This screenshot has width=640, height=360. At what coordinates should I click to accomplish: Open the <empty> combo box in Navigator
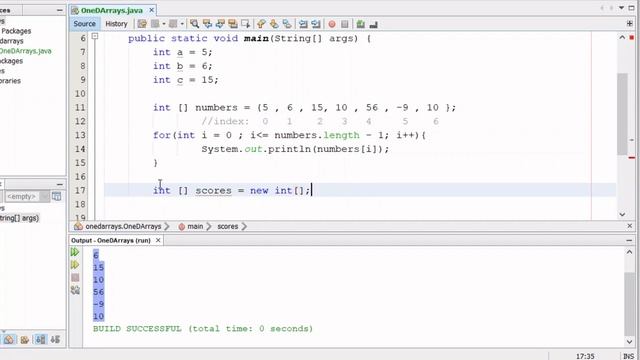pyautogui.click(x=26, y=196)
